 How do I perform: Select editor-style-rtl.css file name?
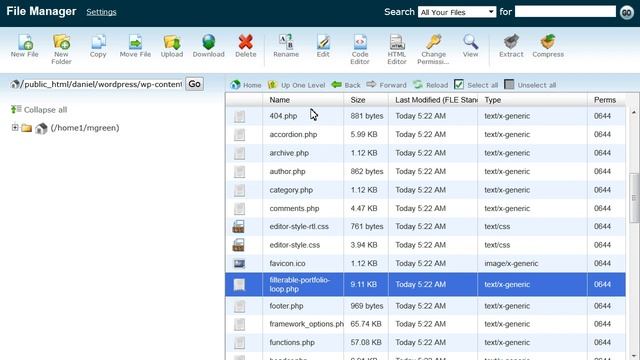coord(299,227)
